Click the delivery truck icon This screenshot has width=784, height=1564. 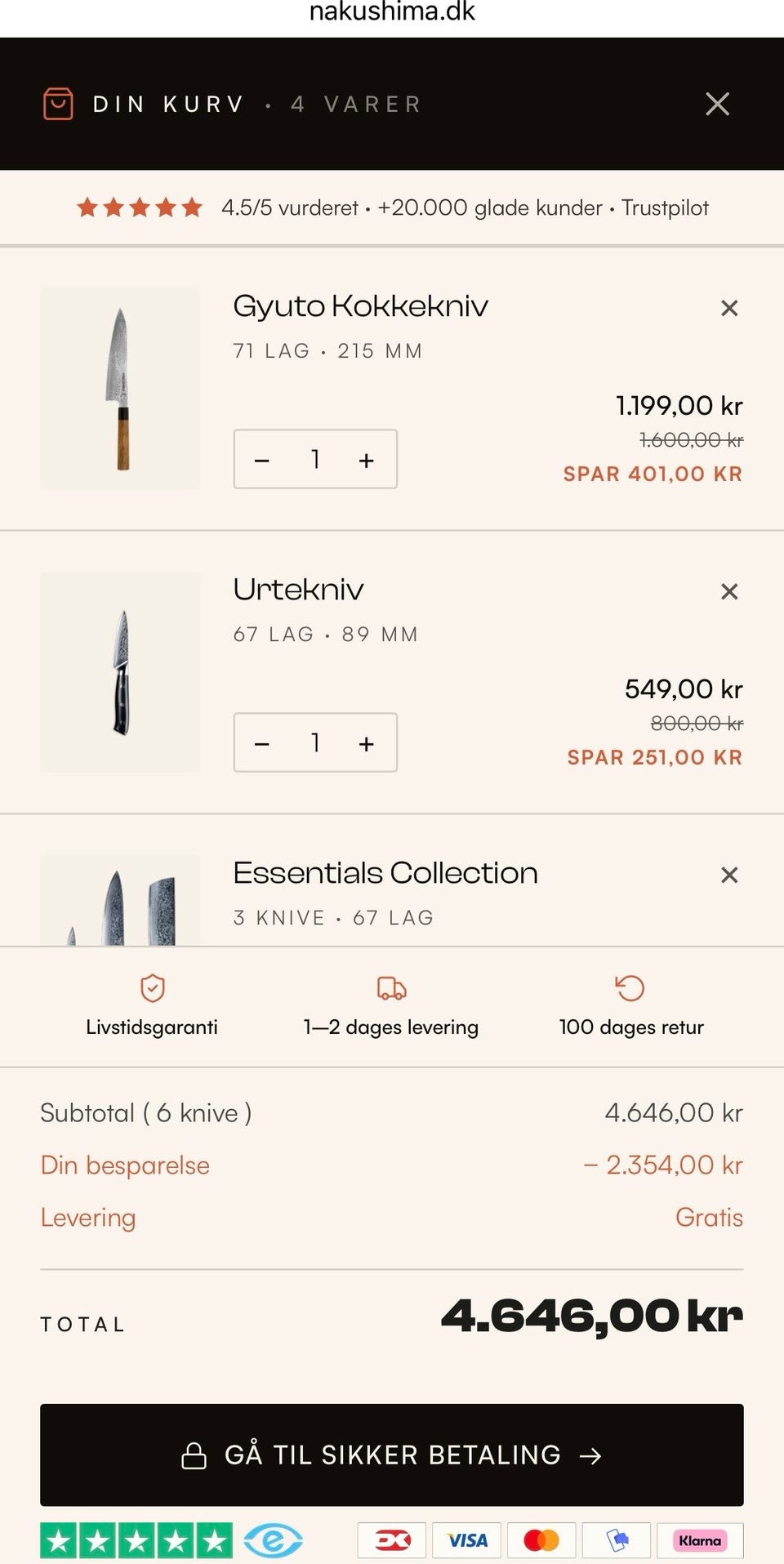(x=391, y=988)
